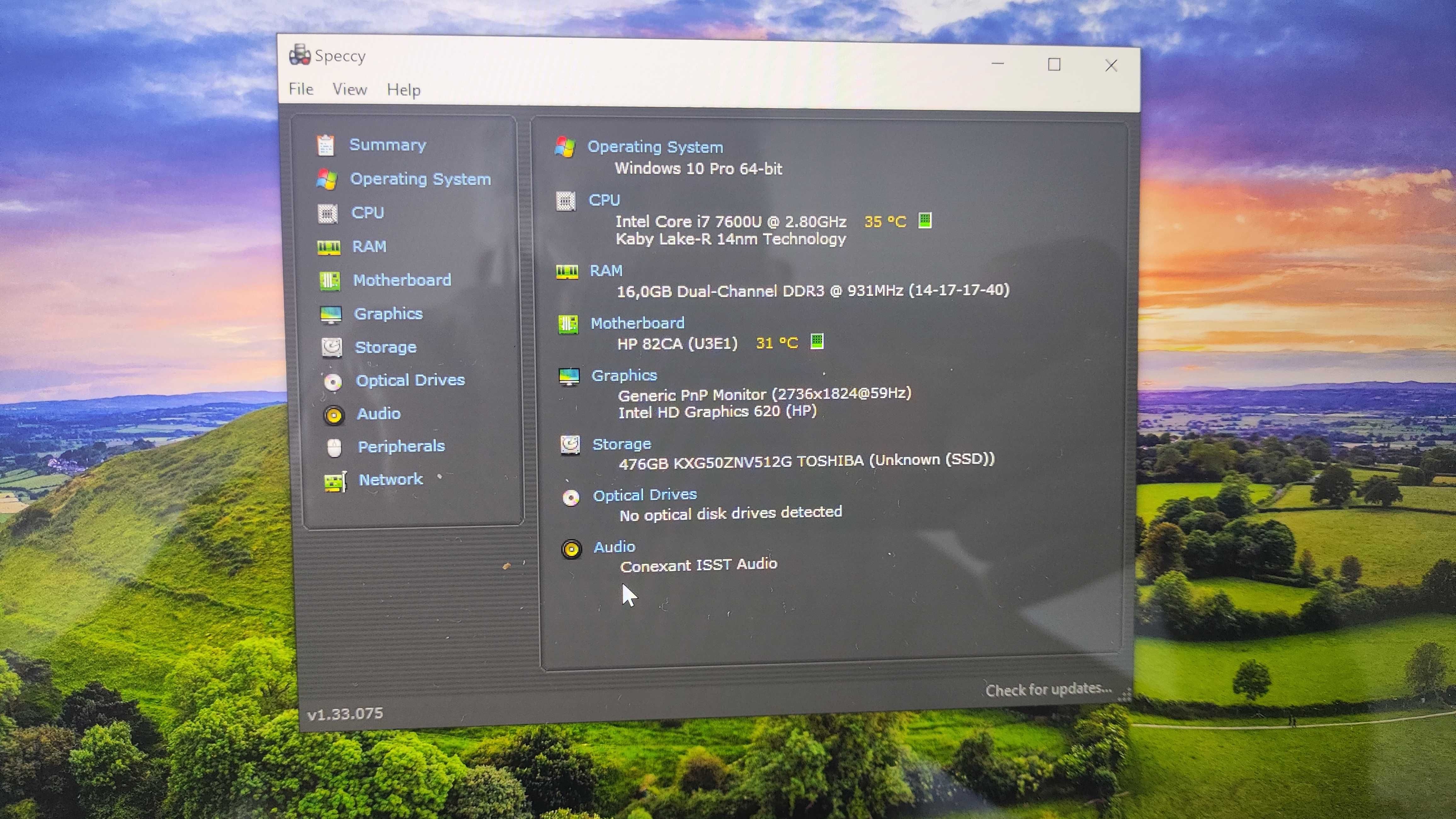The image size is (1456, 819).
Task: Select Summary in the sidebar
Action: coord(388,145)
